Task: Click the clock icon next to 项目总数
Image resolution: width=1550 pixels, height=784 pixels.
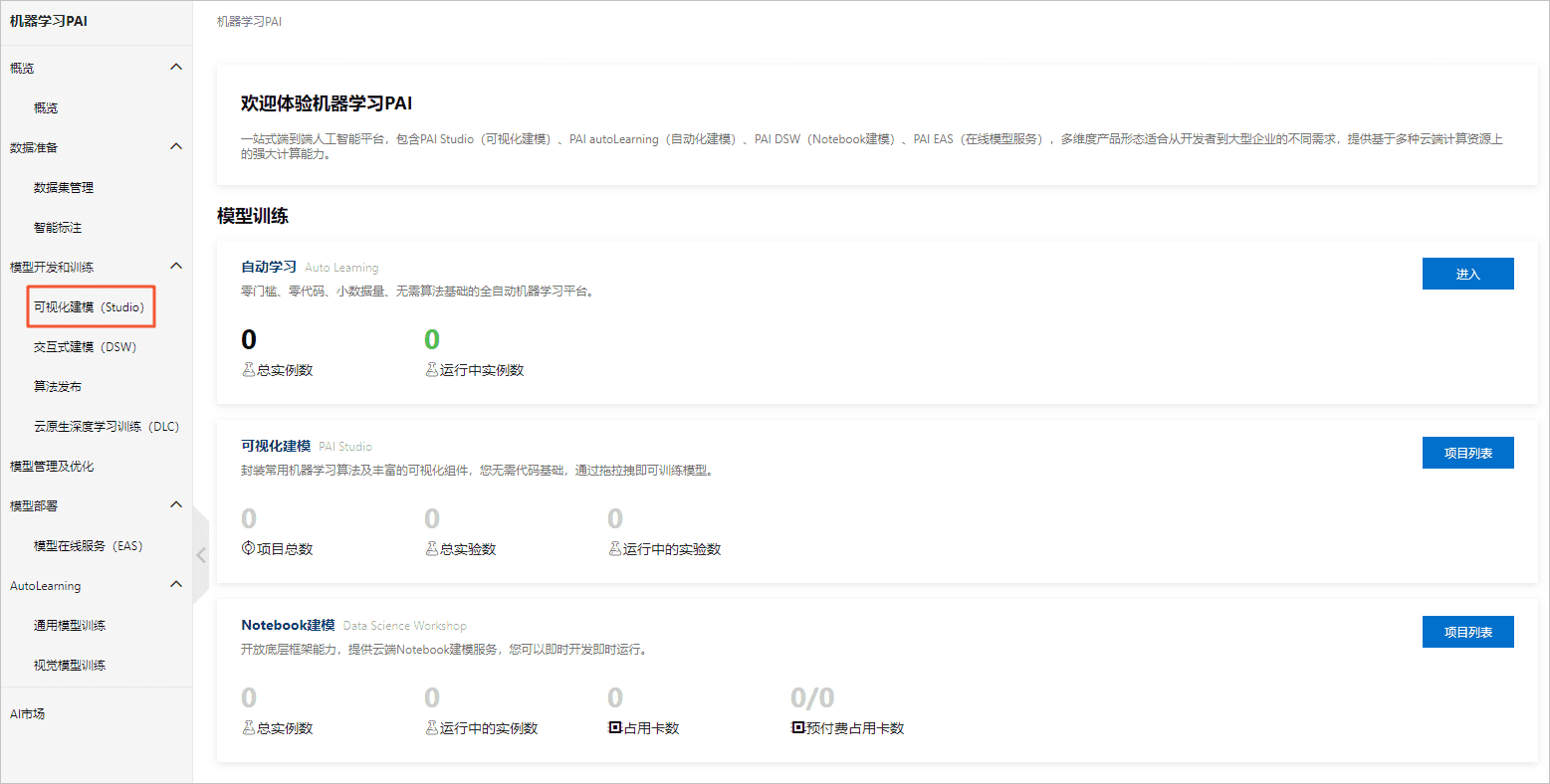Action: (x=247, y=547)
